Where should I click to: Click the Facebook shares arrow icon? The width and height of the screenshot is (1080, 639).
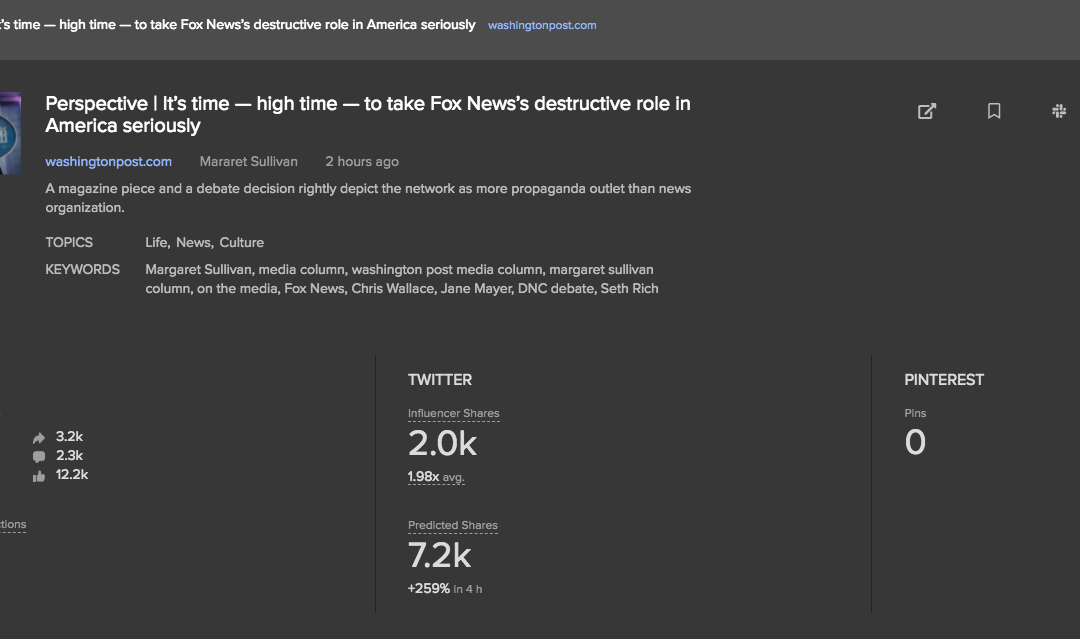pos(39,437)
